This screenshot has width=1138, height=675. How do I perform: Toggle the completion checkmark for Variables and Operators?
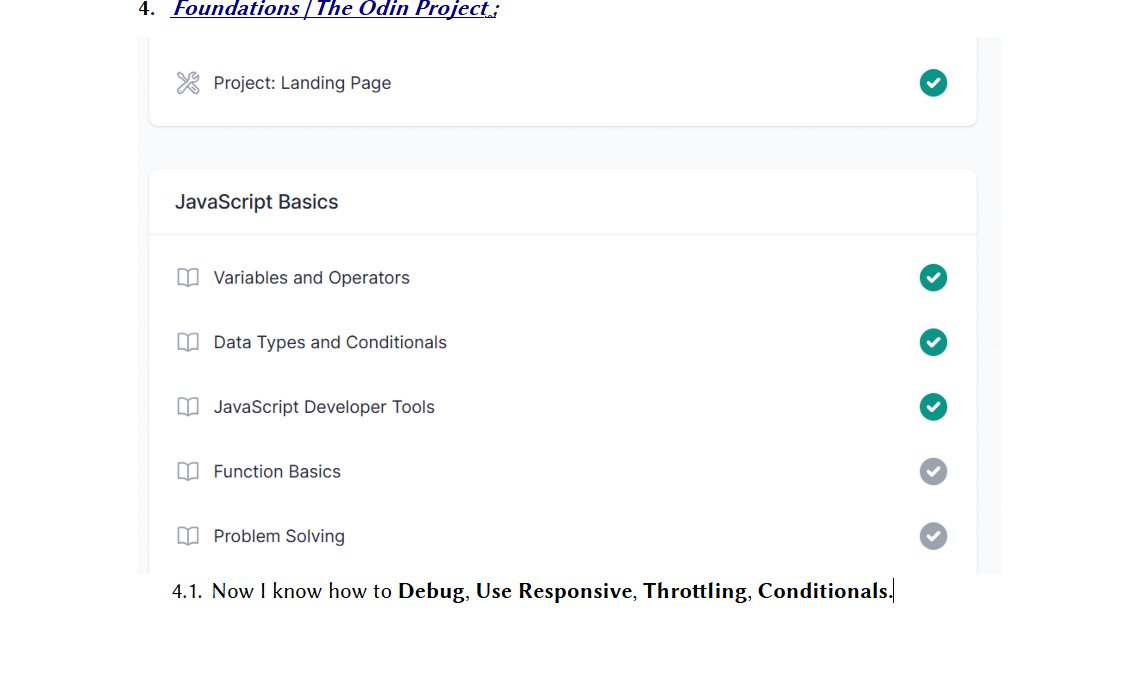pyautogui.click(x=933, y=277)
